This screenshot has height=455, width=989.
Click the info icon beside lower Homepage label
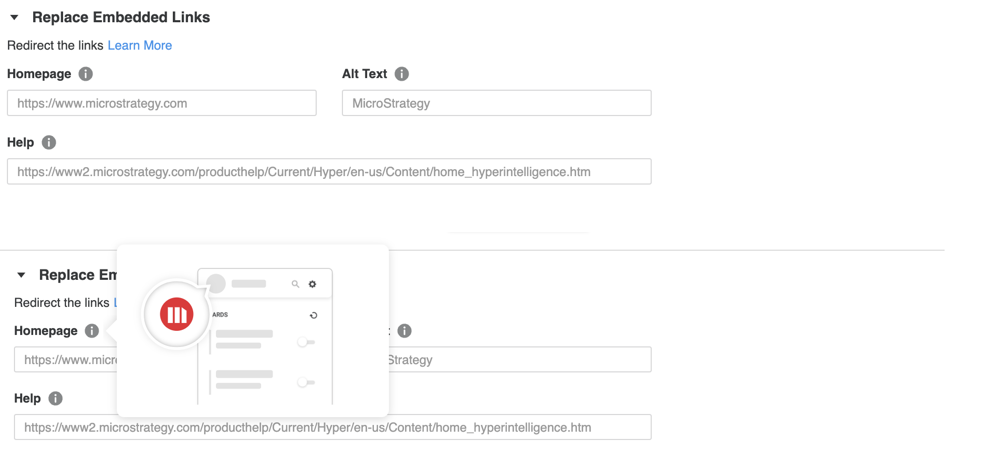[92, 331]
